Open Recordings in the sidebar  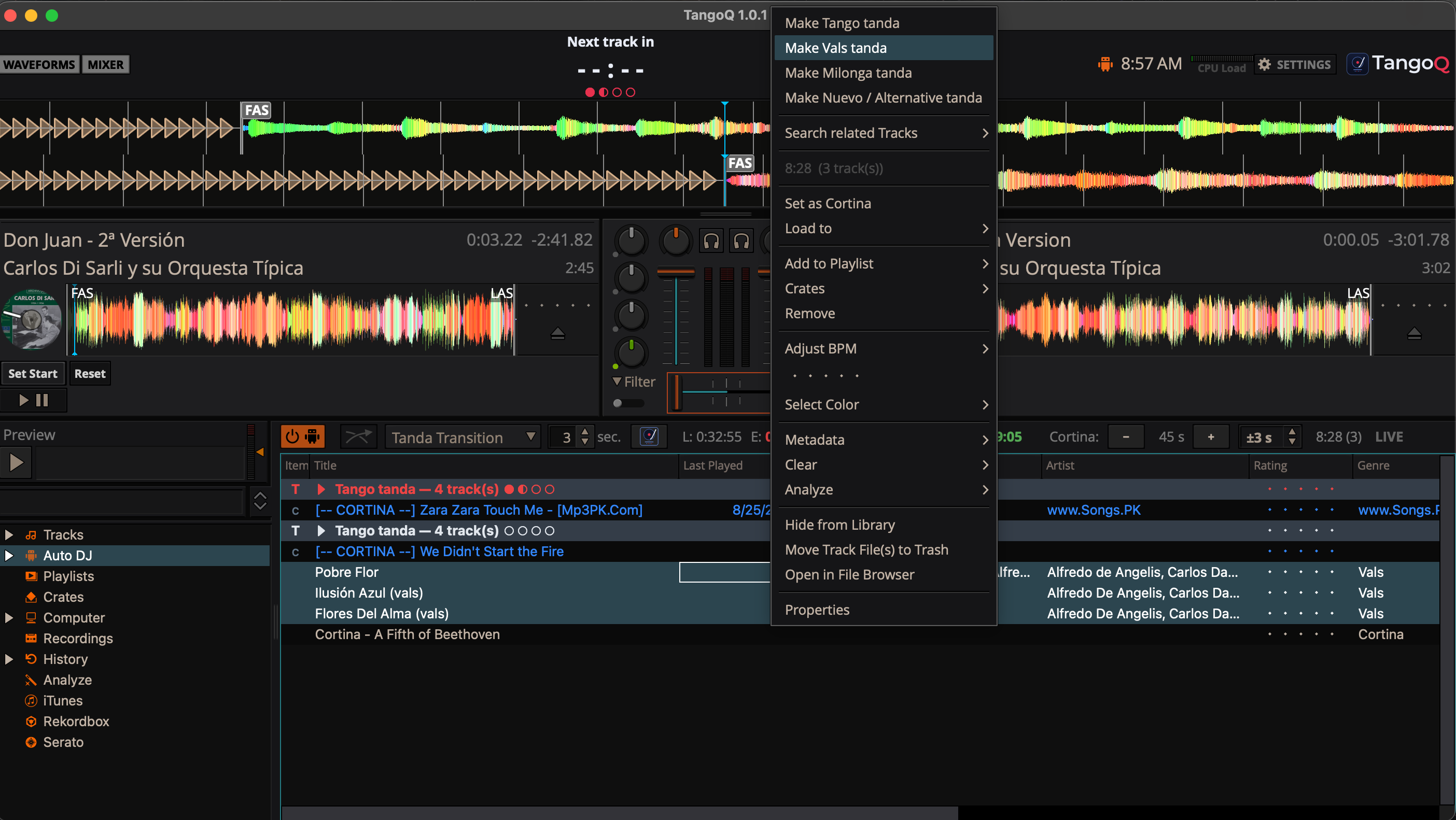78,638
